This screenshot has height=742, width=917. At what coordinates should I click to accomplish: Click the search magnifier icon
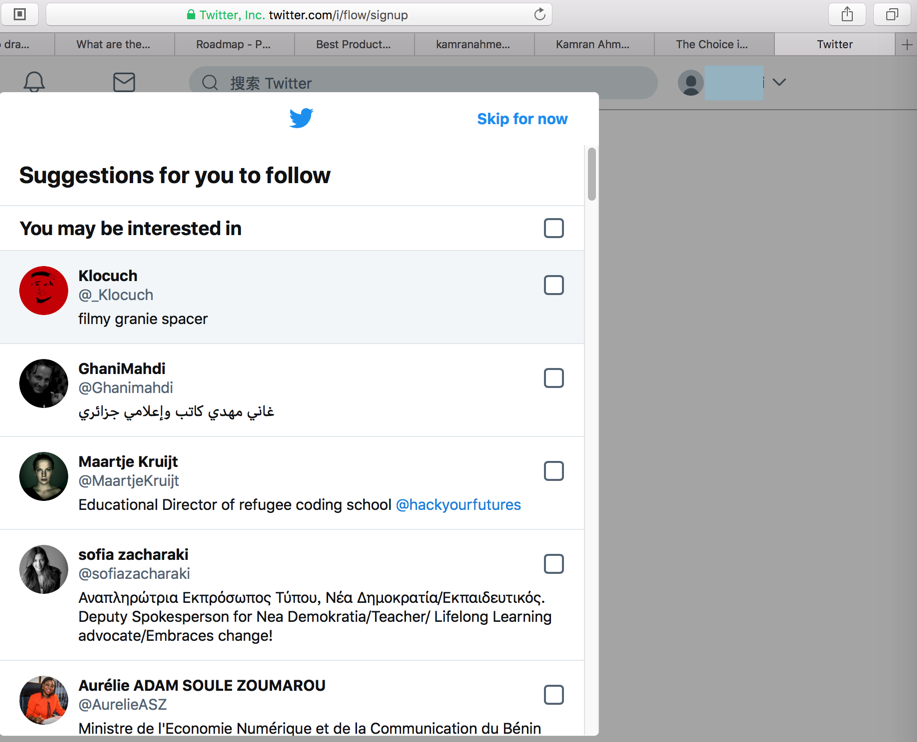point(210,82)
